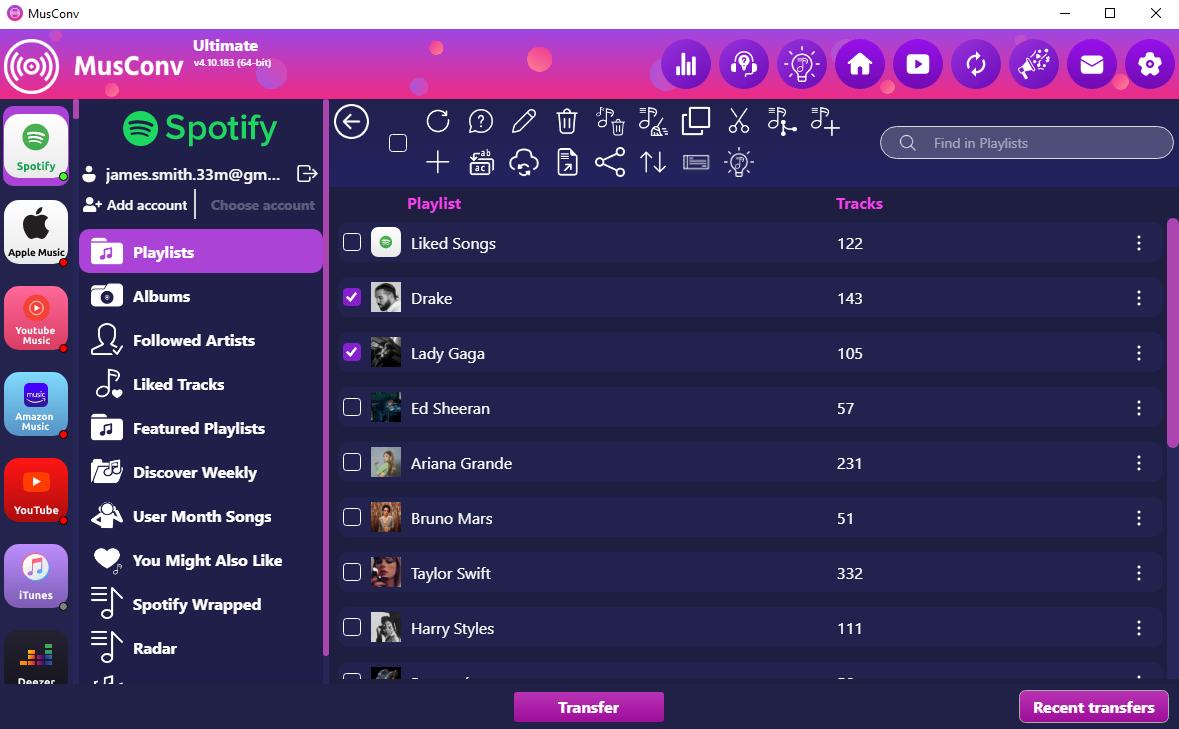The image size is (1179, 729).
Task: Click the refresh playlists icon
Action: [438, 121]
